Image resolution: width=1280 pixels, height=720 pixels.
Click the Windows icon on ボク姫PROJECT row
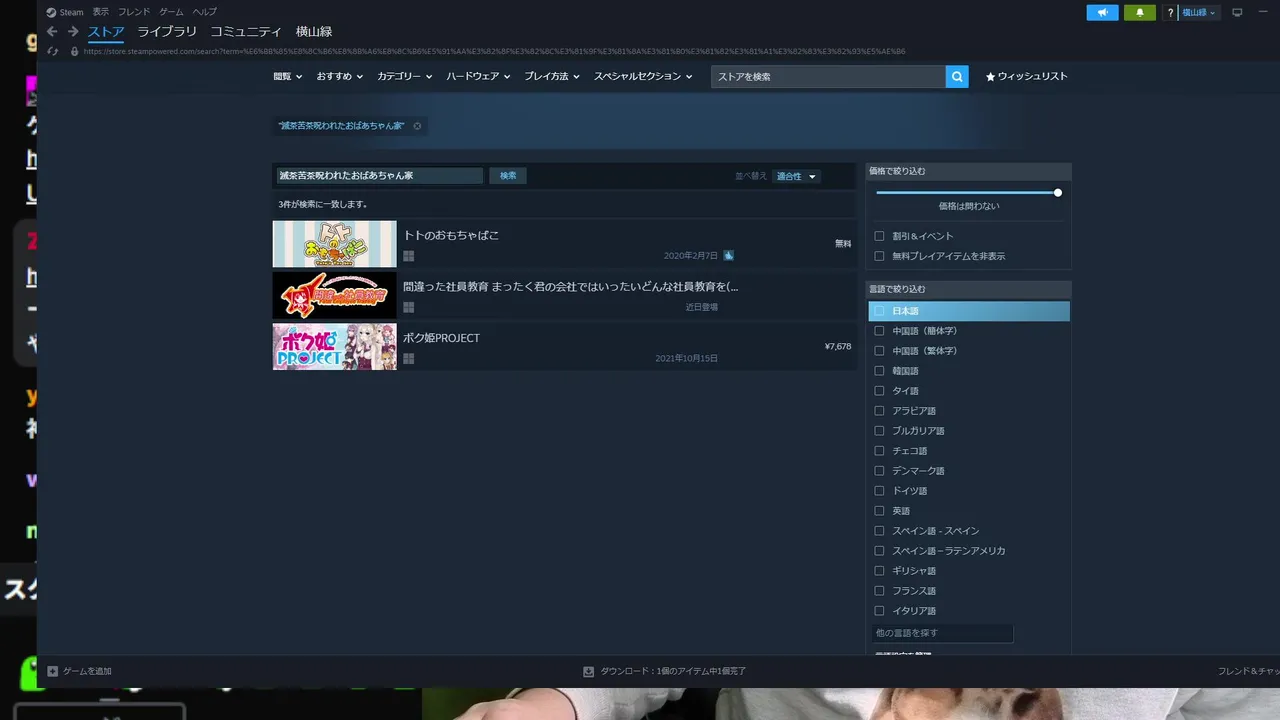409,358
